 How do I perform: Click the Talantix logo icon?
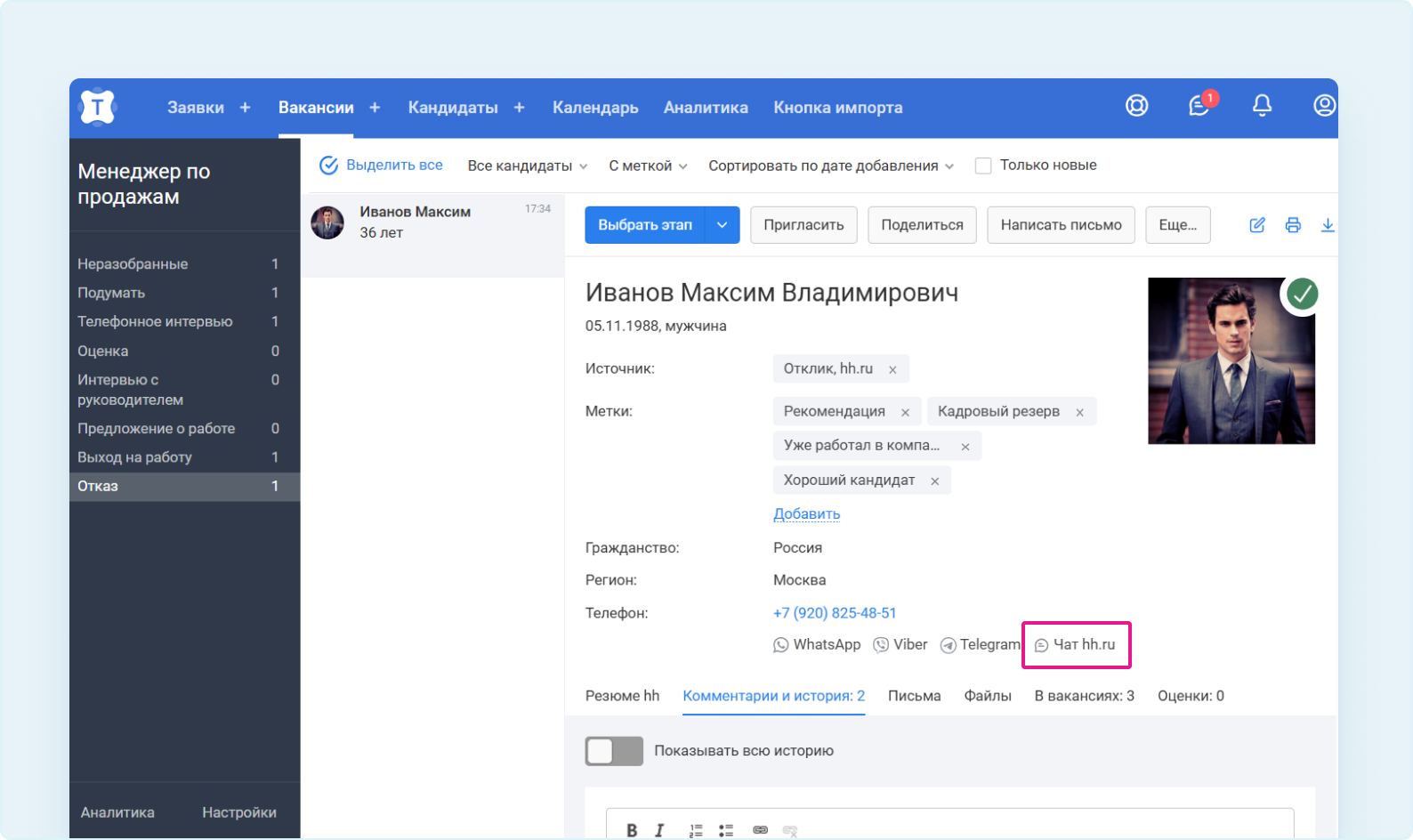(x=98, y=108)
